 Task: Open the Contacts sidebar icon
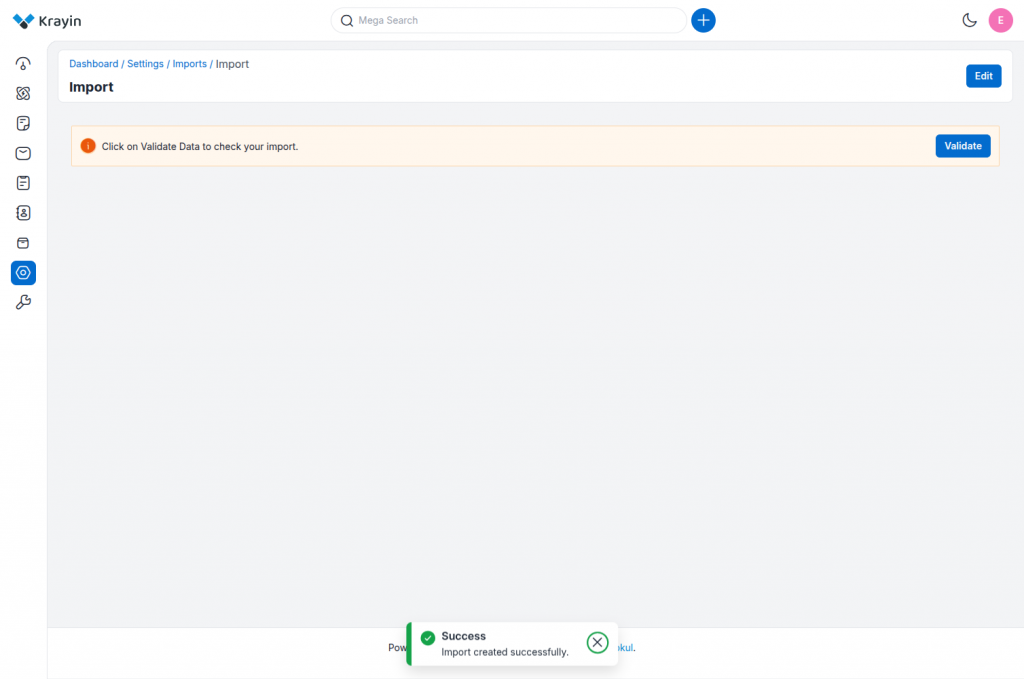point(23,213)
